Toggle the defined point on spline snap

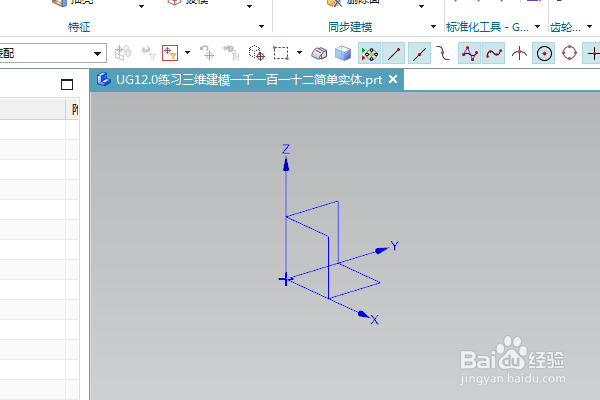[494, 53]
